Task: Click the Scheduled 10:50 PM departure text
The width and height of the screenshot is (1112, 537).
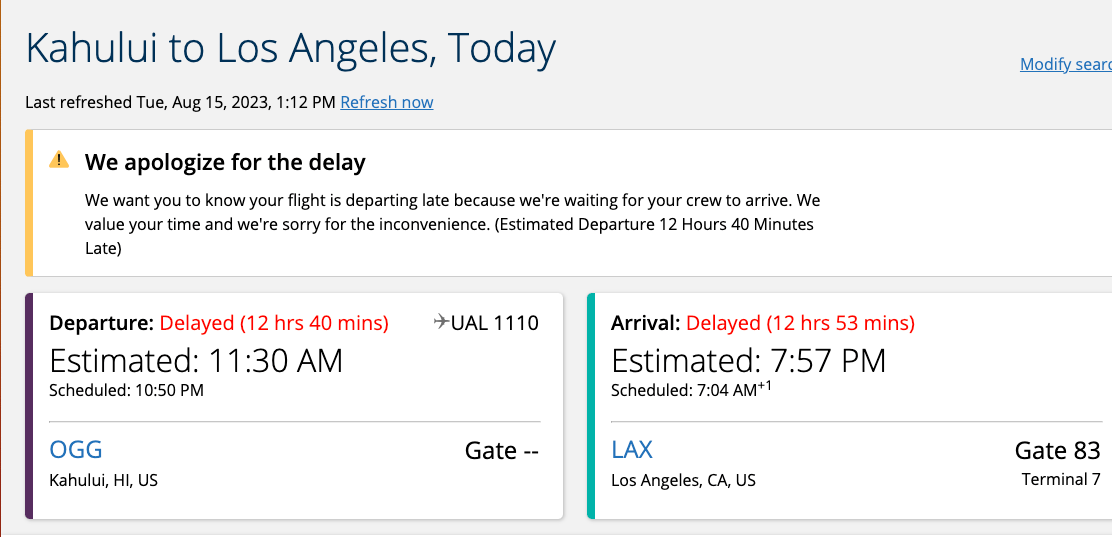Action: pyautogui.click(x=126, y=390)
